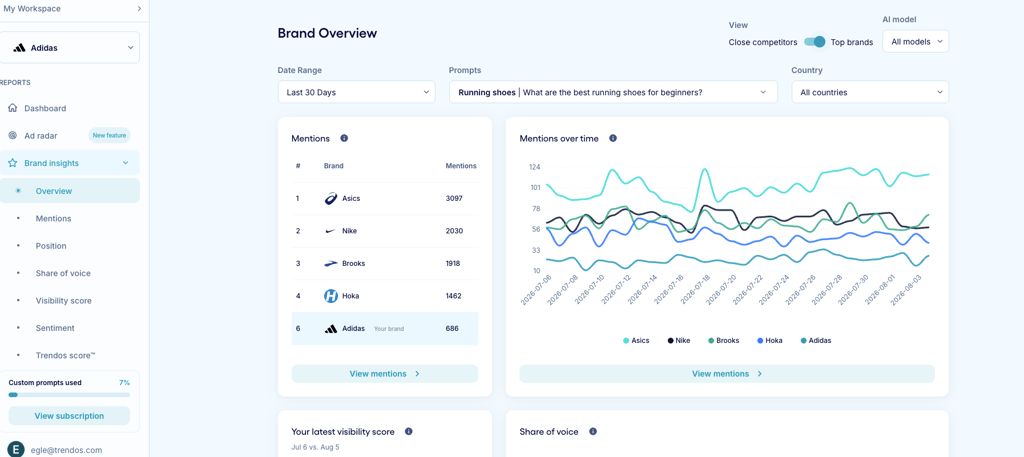Click the Adidas Your brand row

[x=385, y=329]
